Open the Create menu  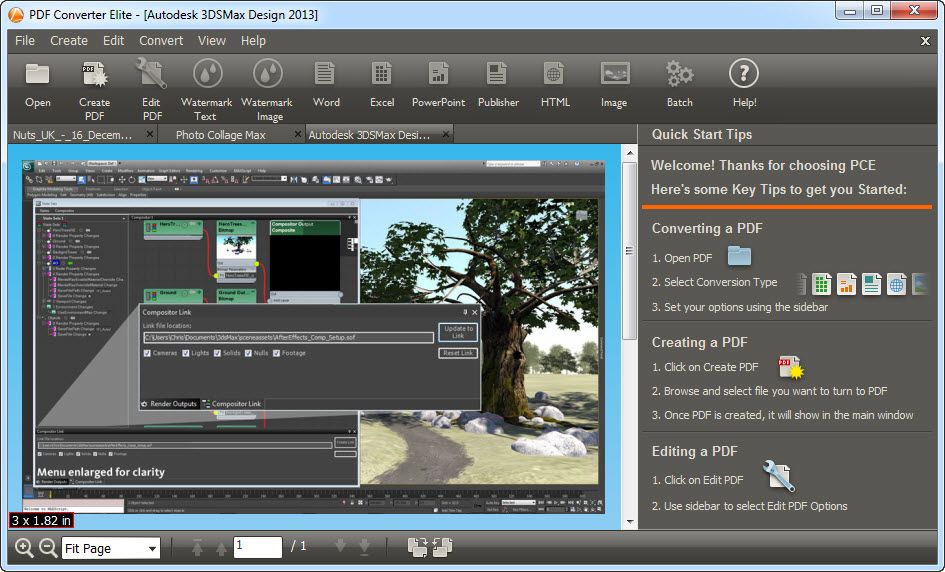pyautogui.click(x=69, y=40)
